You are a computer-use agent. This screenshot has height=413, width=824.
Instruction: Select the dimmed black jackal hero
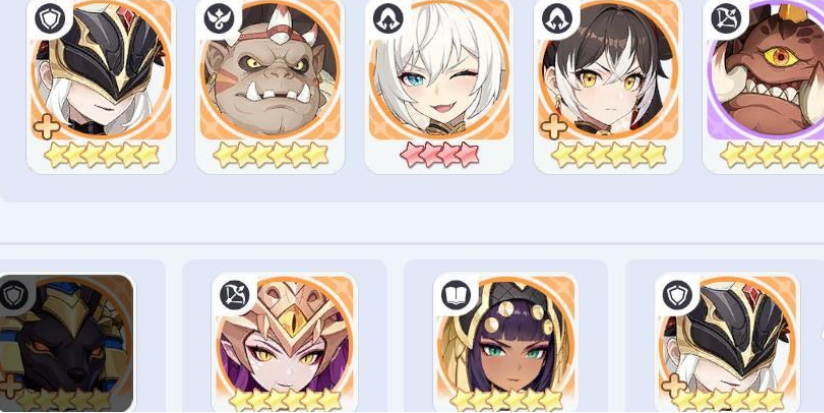point(66,343)
